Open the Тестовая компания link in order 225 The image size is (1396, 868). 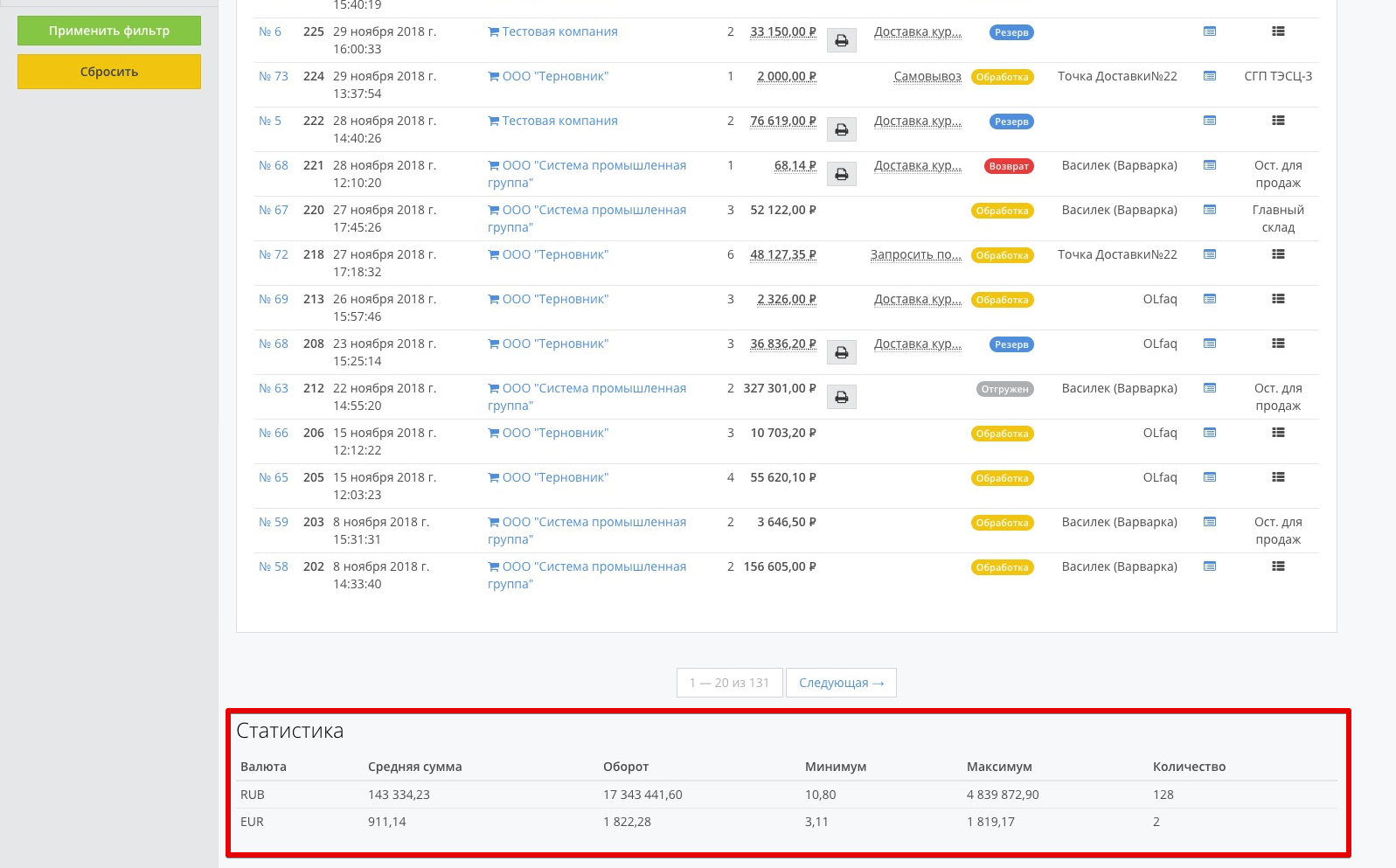coord(559,32)
